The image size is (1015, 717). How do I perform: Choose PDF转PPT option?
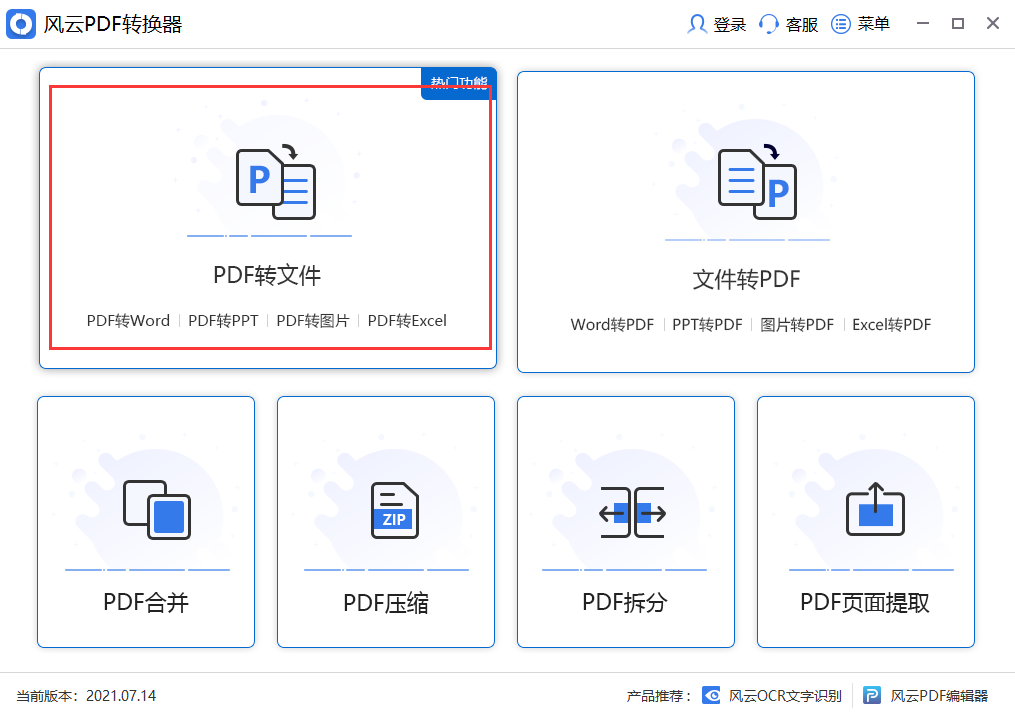coord(223,320)
